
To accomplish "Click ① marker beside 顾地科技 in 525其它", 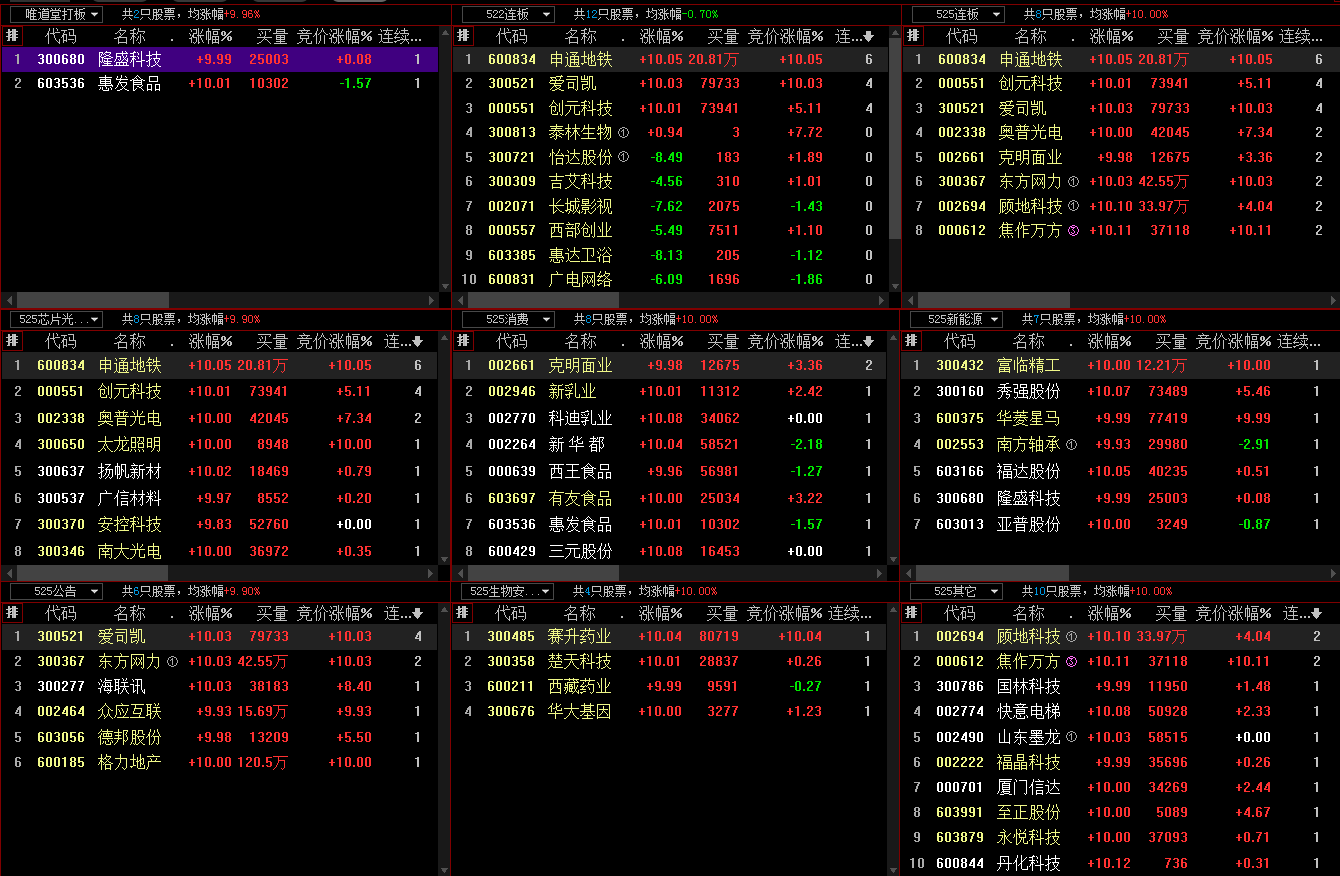I will coord(1072,636).
